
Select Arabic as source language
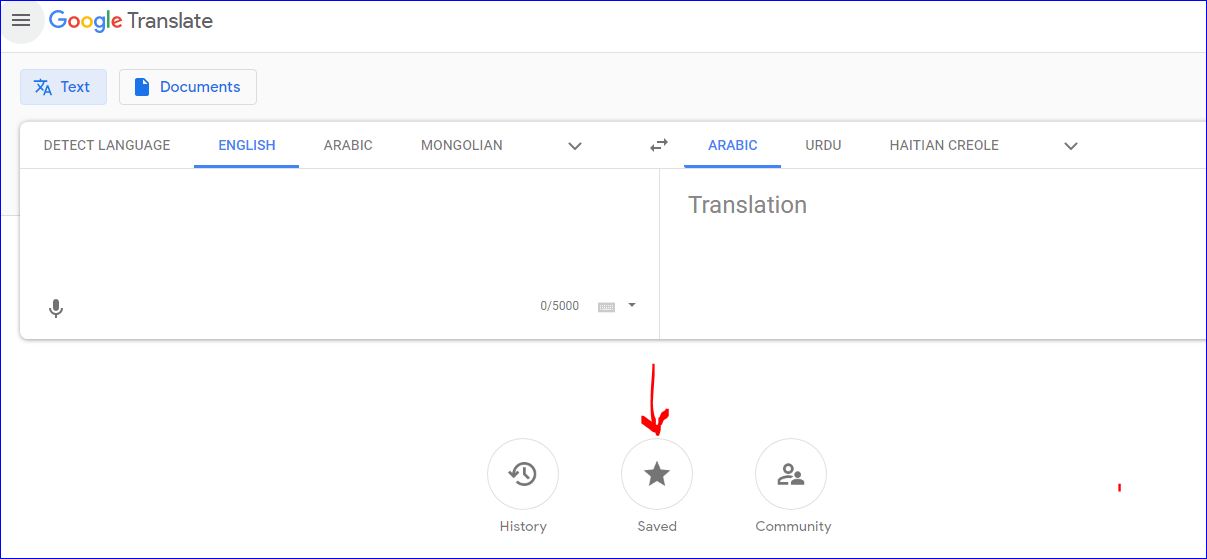pos(348,145)
